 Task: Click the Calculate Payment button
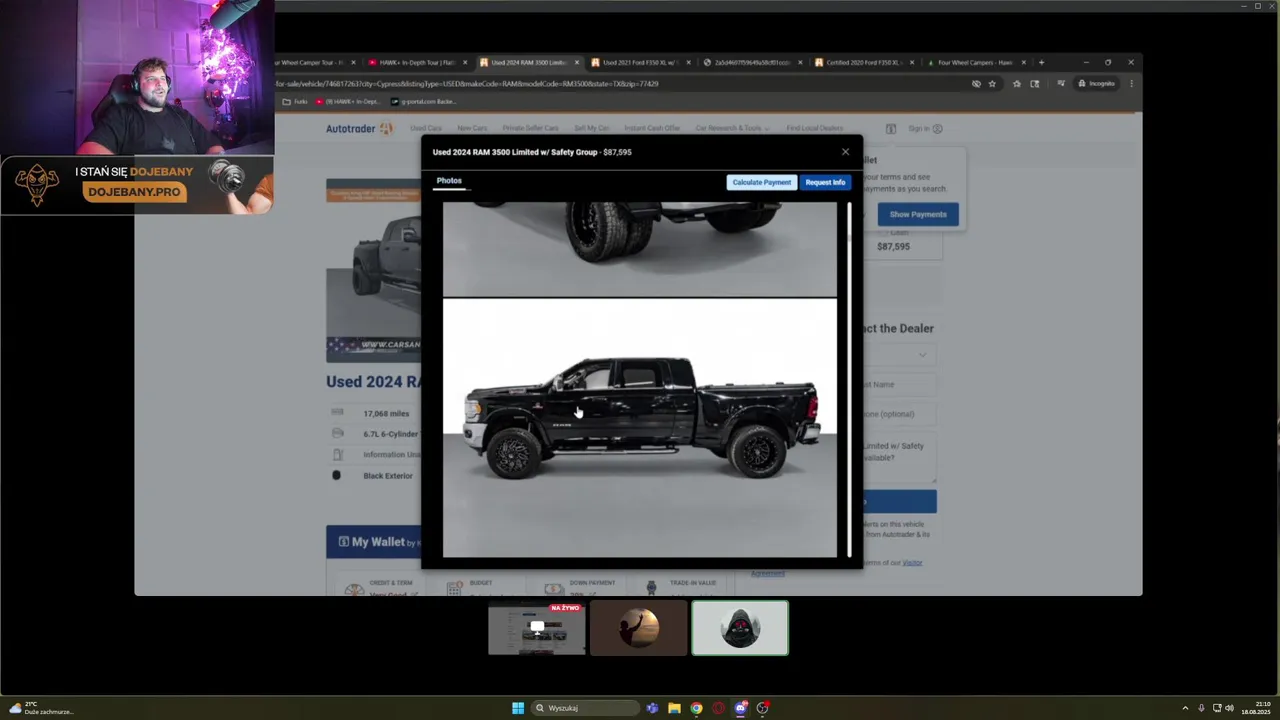[x=761, y=182]
